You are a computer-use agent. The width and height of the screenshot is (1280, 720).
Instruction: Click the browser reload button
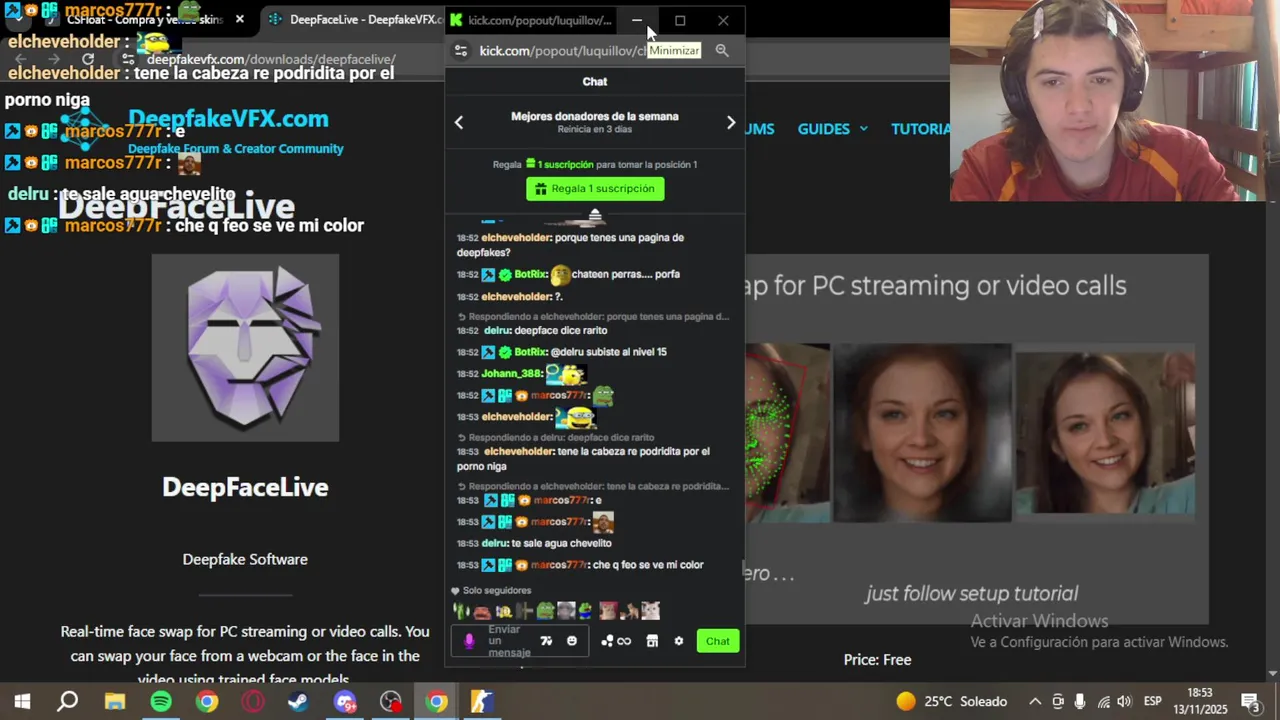(x=87, y=59)
